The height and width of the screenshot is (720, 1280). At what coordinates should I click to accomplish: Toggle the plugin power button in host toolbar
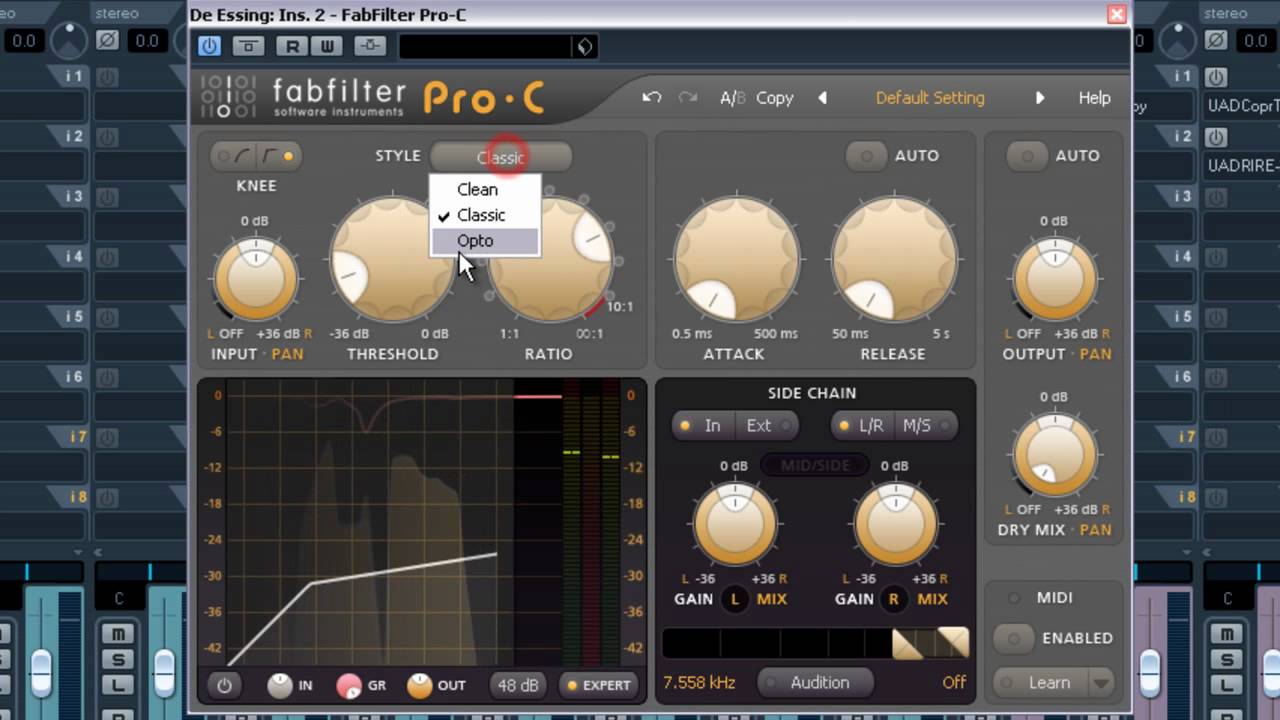pos(209,46)
